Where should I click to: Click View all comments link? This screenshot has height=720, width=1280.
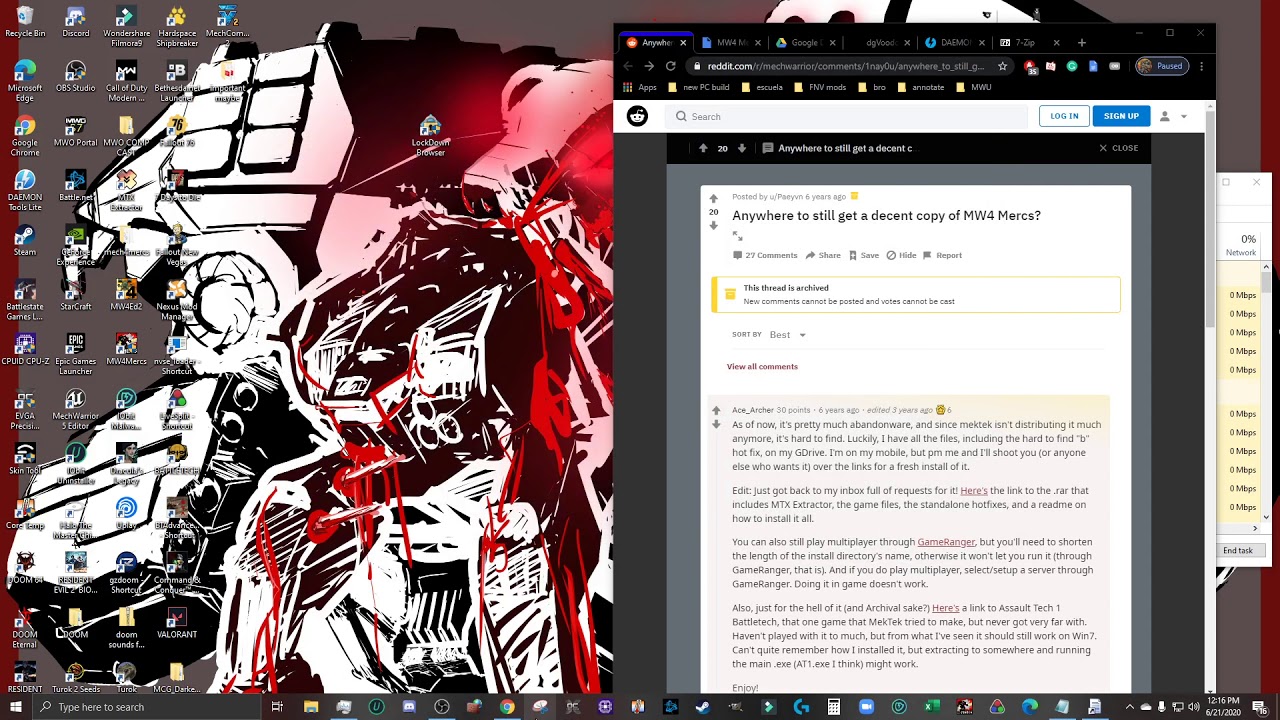762,366
